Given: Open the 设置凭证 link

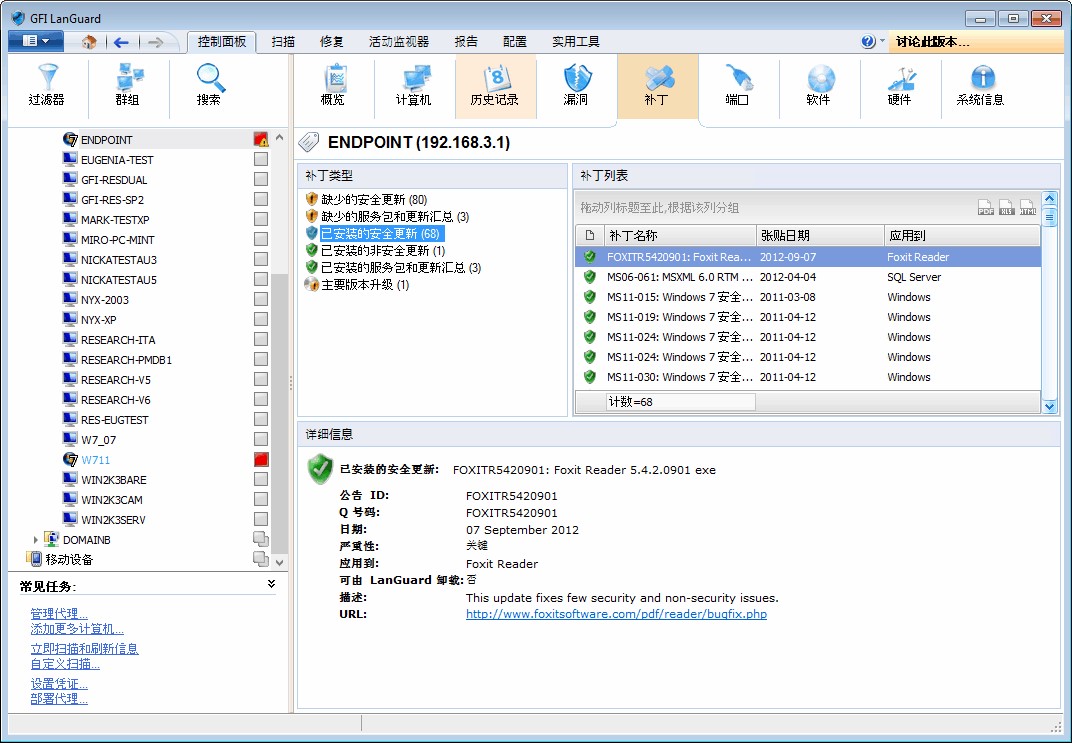Looking at the screenshot, I should pos(59,684).
